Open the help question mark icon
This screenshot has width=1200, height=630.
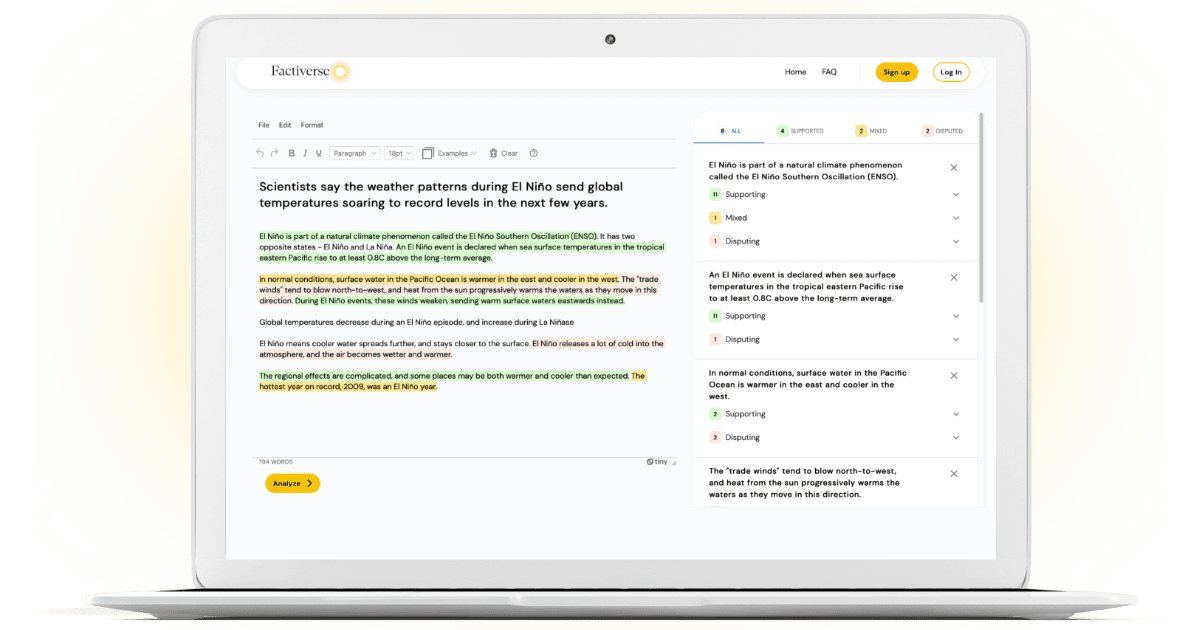click(x=533, y=153)
